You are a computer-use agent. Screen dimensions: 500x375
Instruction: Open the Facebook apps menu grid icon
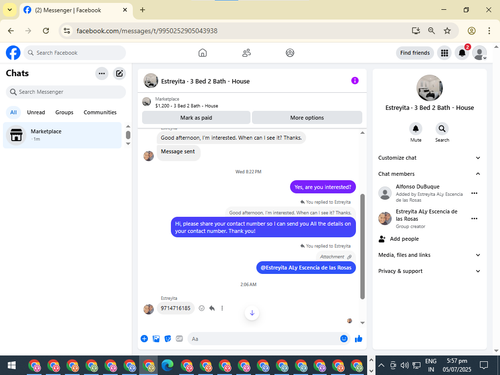click(x=444, y=53)
